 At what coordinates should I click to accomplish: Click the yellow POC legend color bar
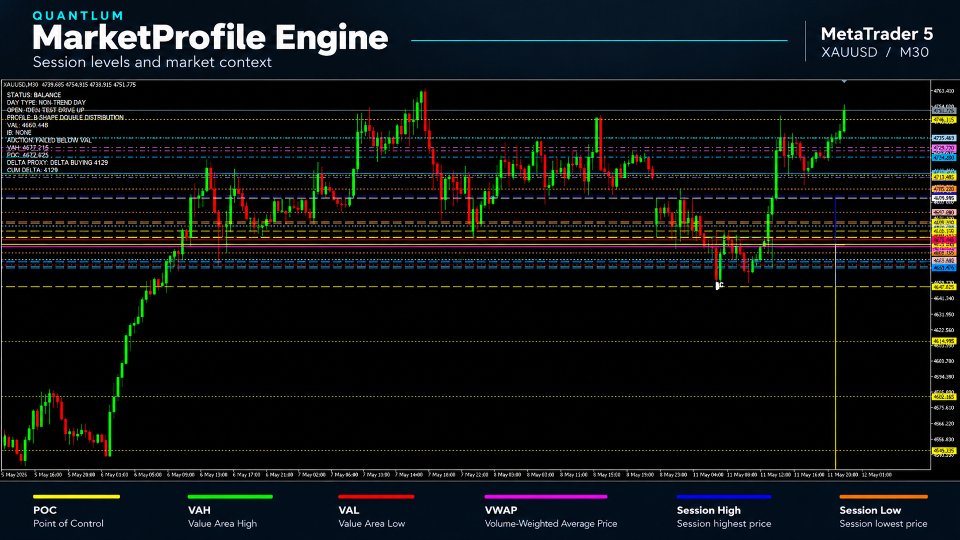pos(77,497)
